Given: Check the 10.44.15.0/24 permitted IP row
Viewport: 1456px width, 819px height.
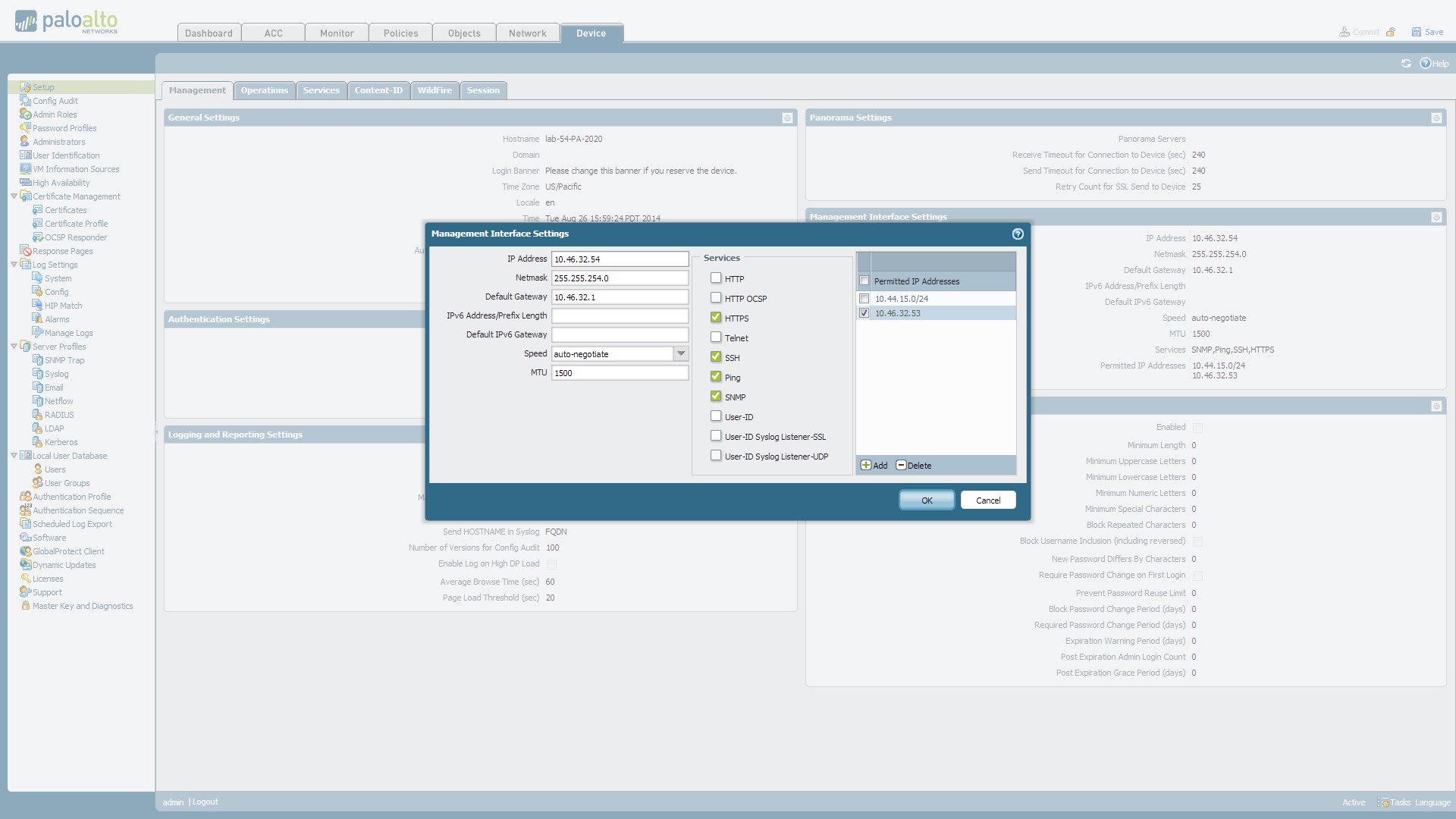Looking at the screenshot, I should coord(864,299).
